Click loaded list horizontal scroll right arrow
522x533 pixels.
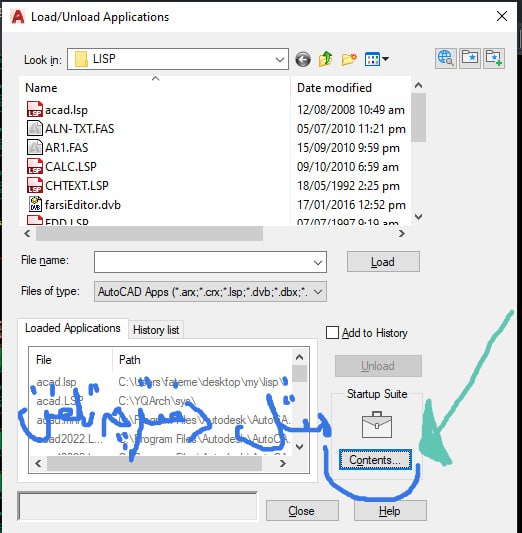tap(282, 463)
